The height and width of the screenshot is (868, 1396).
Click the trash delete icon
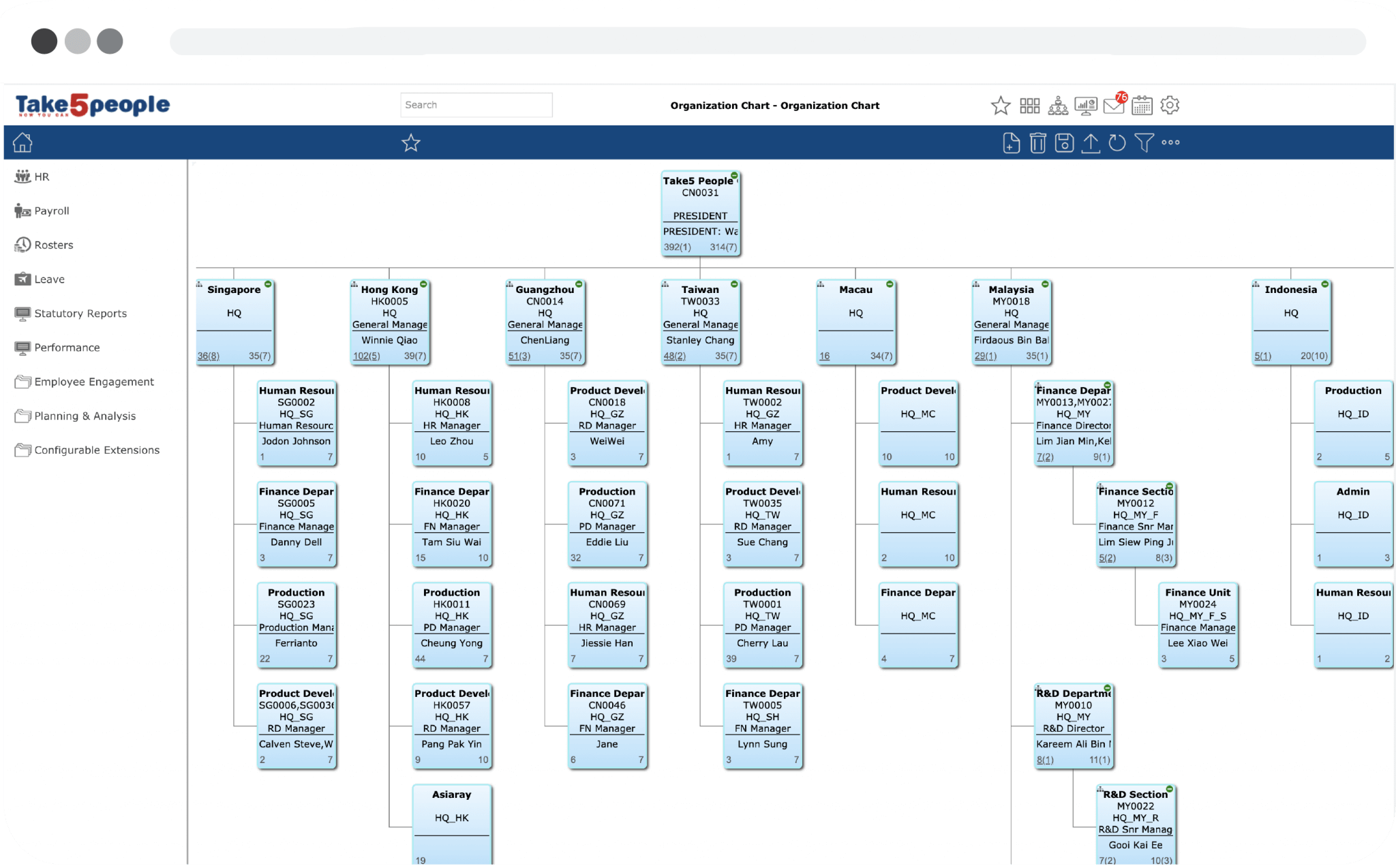1037,143
